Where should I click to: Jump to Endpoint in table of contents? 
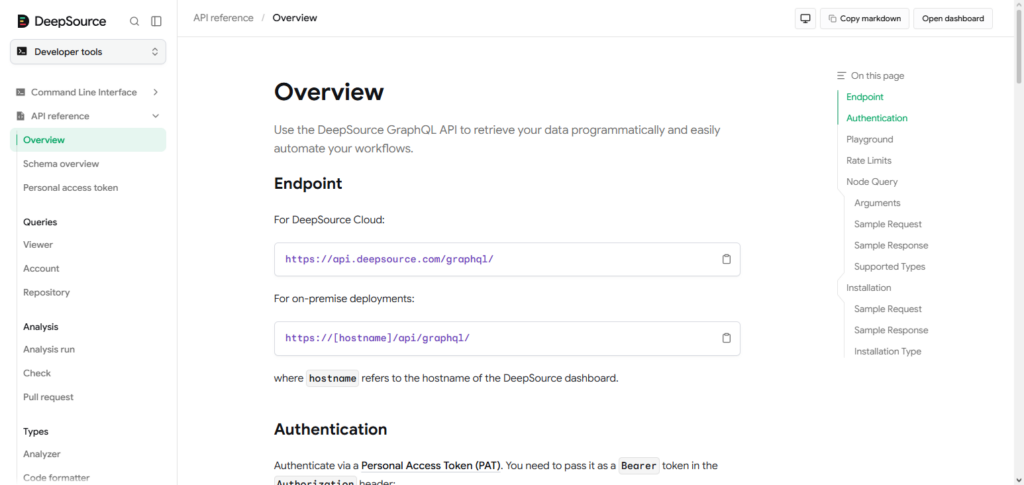click(x=865, y=97)
